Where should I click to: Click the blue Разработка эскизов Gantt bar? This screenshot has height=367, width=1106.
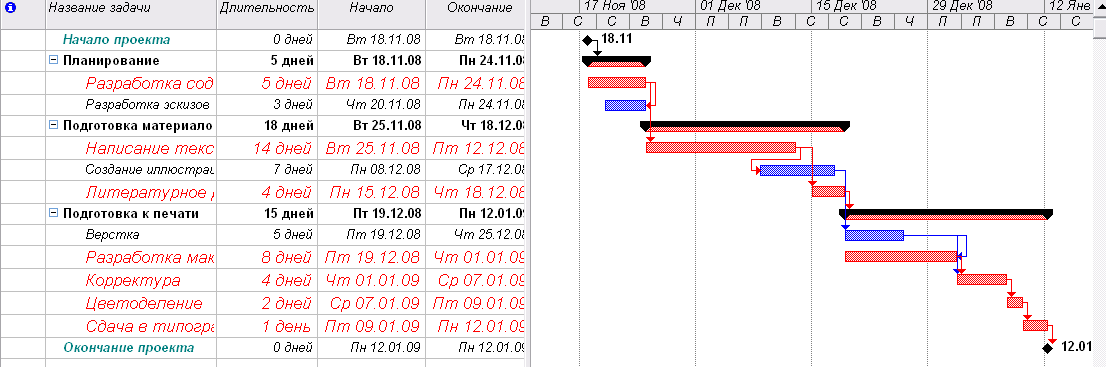[625, 105]
